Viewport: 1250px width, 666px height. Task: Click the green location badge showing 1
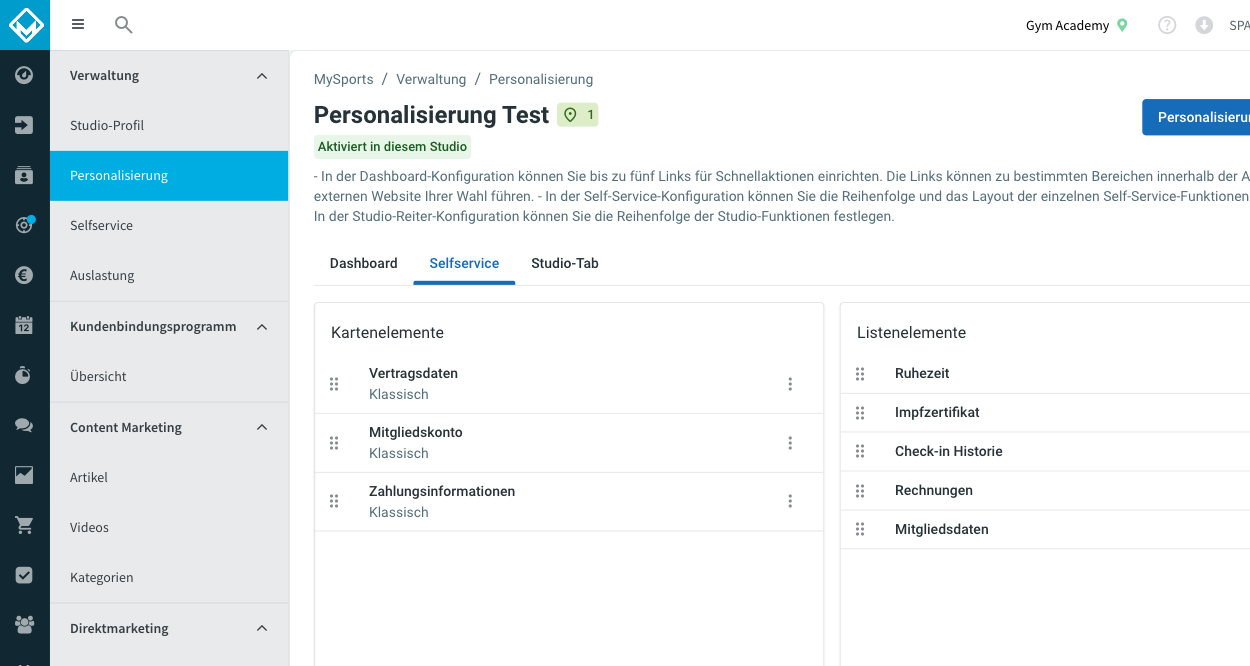(577, 115)
